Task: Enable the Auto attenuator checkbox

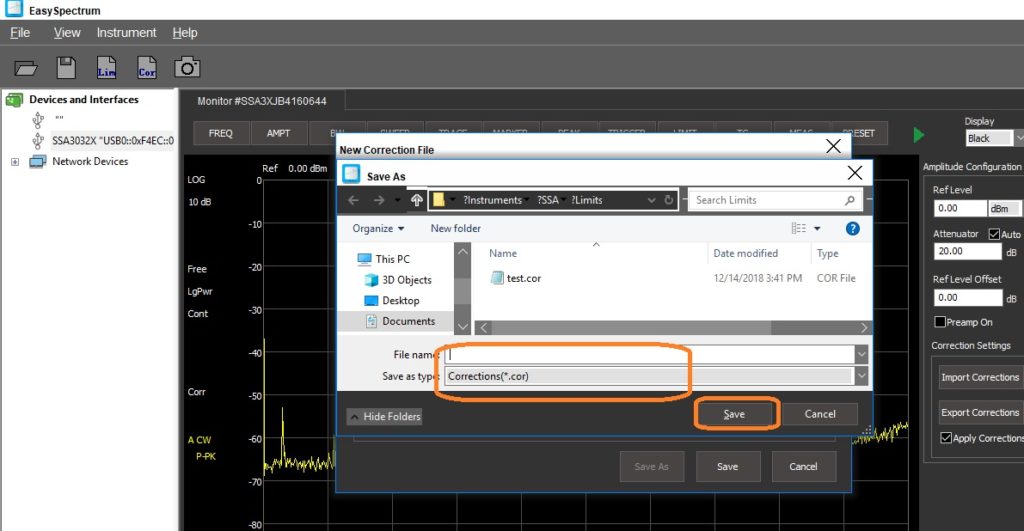Action: coord(994,234)
